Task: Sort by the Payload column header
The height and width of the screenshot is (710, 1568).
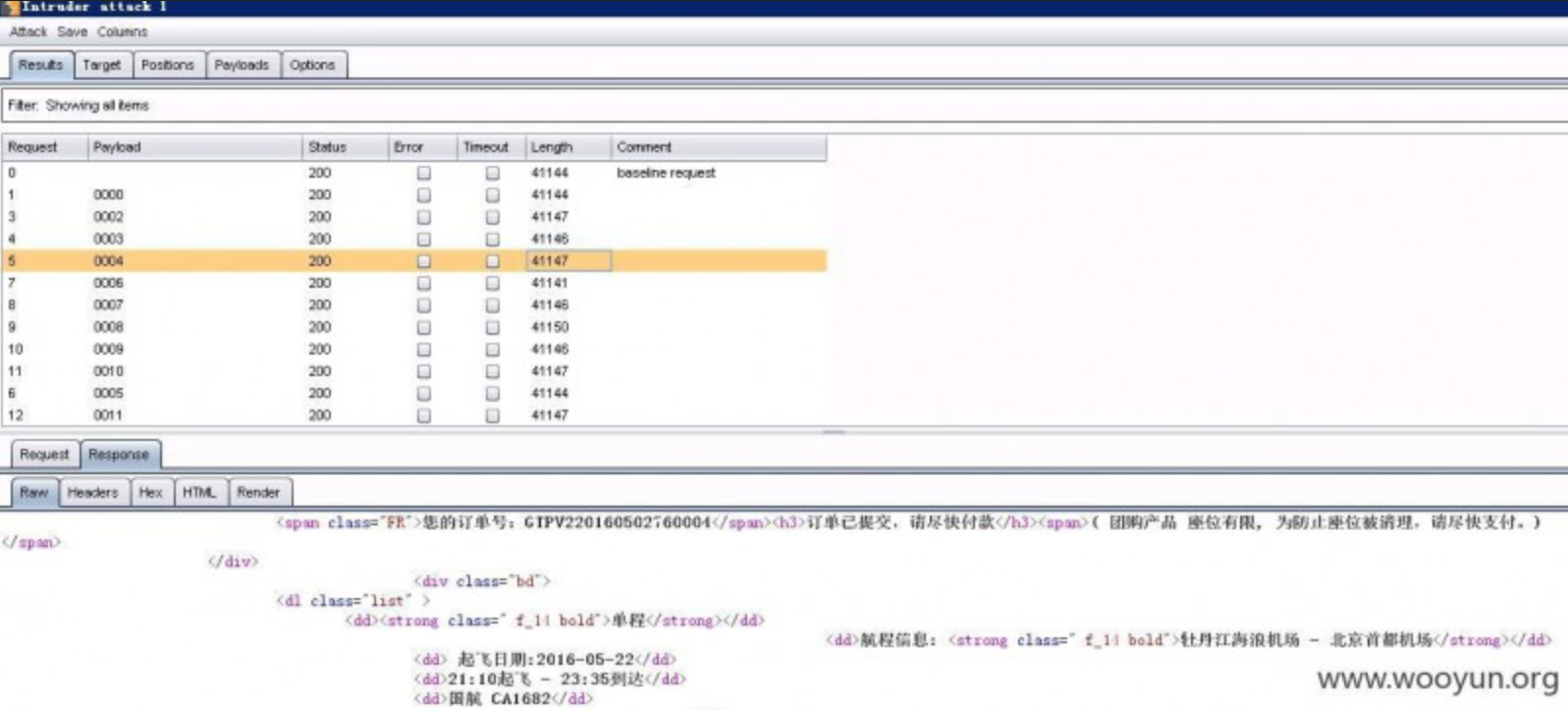Action: coord(194,147)
